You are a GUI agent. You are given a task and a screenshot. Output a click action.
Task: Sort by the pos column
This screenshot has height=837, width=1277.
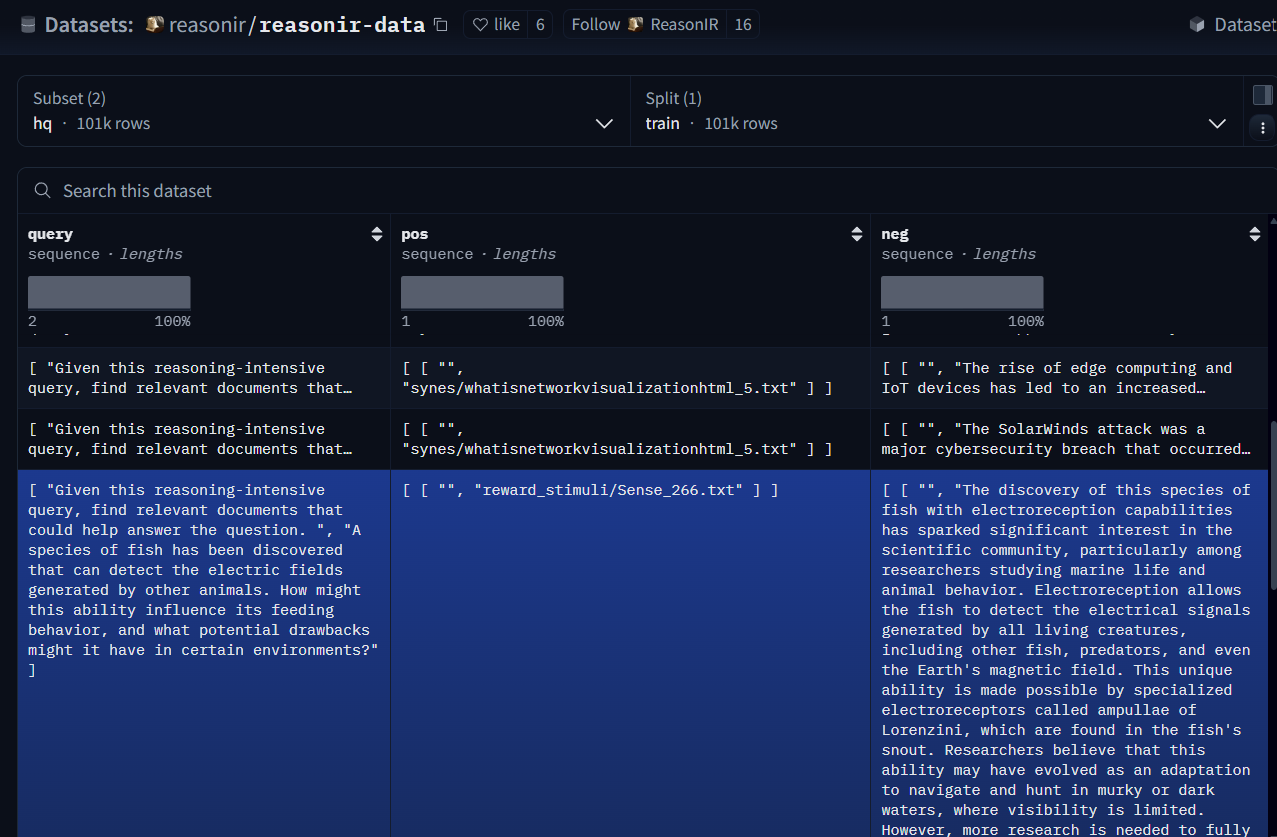[856, 234]
